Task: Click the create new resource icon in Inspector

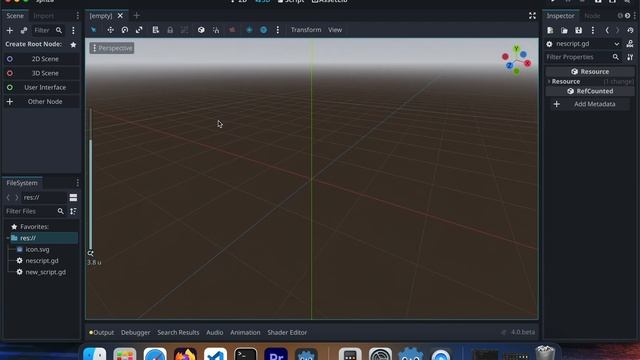Action: click(550, 30)
